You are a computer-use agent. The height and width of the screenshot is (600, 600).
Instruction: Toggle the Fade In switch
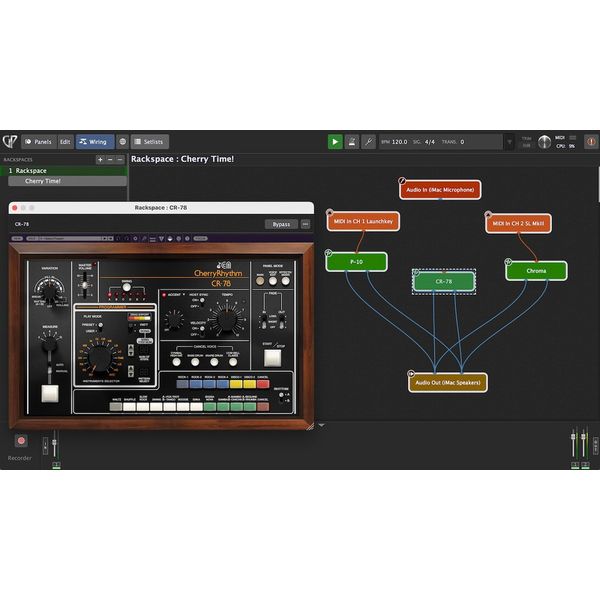tap(264, 321)
